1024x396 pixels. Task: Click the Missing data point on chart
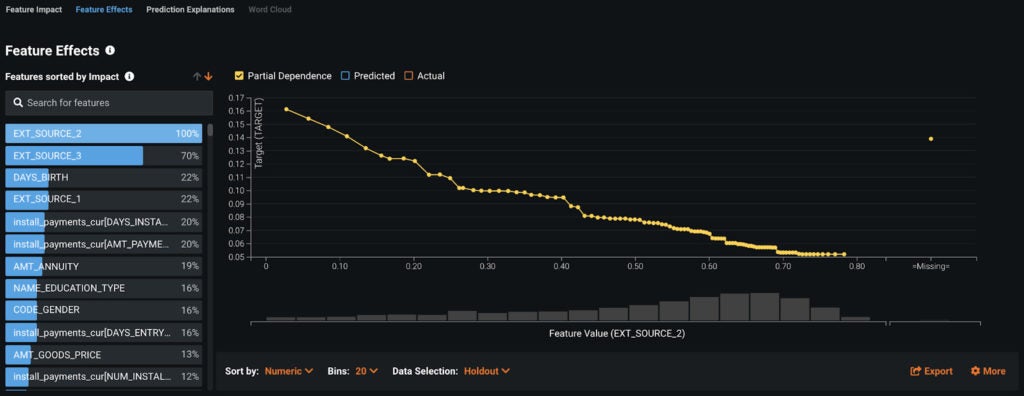931,139
